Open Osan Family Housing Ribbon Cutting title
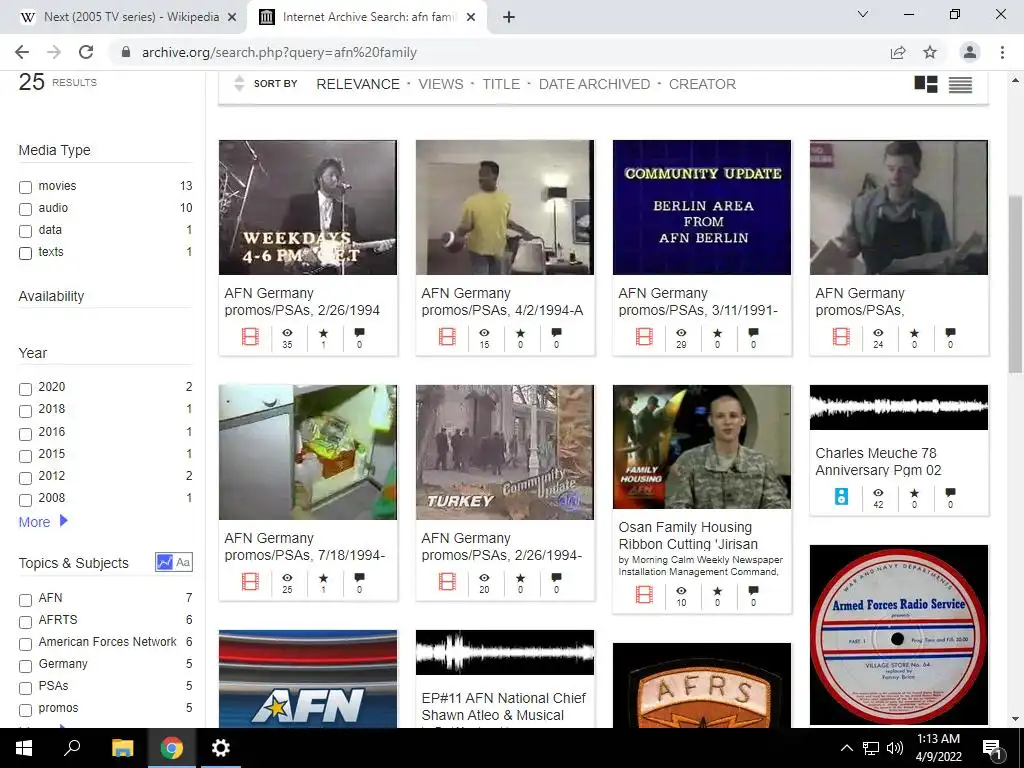 (688, 536)
